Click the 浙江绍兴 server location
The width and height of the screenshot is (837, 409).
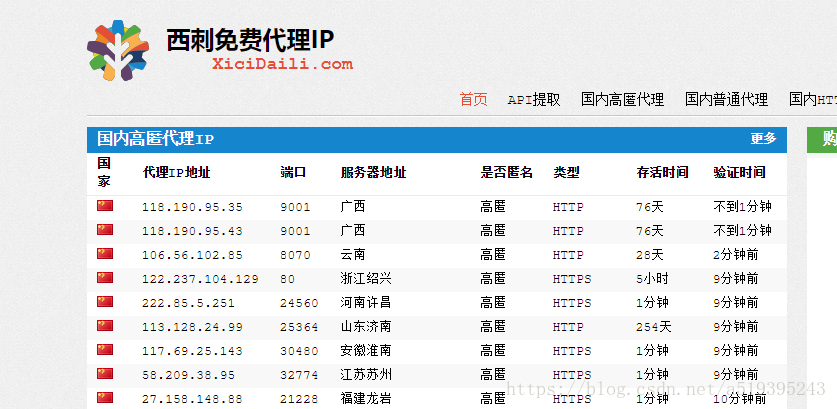click(x=366, y=278)
